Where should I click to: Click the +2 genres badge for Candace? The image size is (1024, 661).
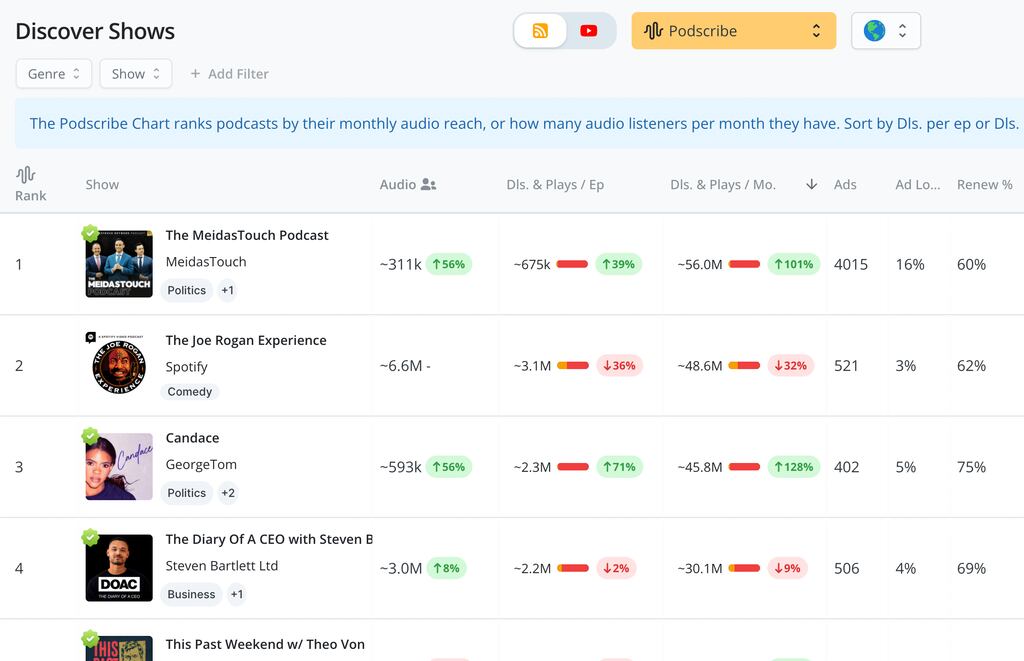coord(228,493)
